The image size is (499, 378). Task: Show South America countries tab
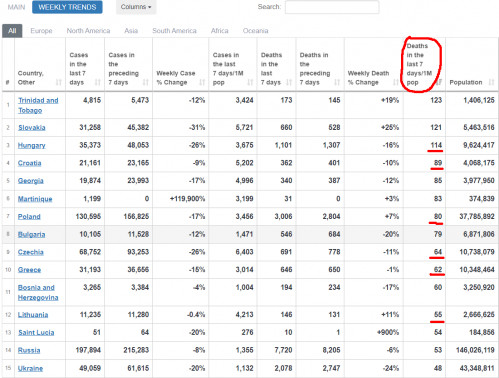coord(174,31)
